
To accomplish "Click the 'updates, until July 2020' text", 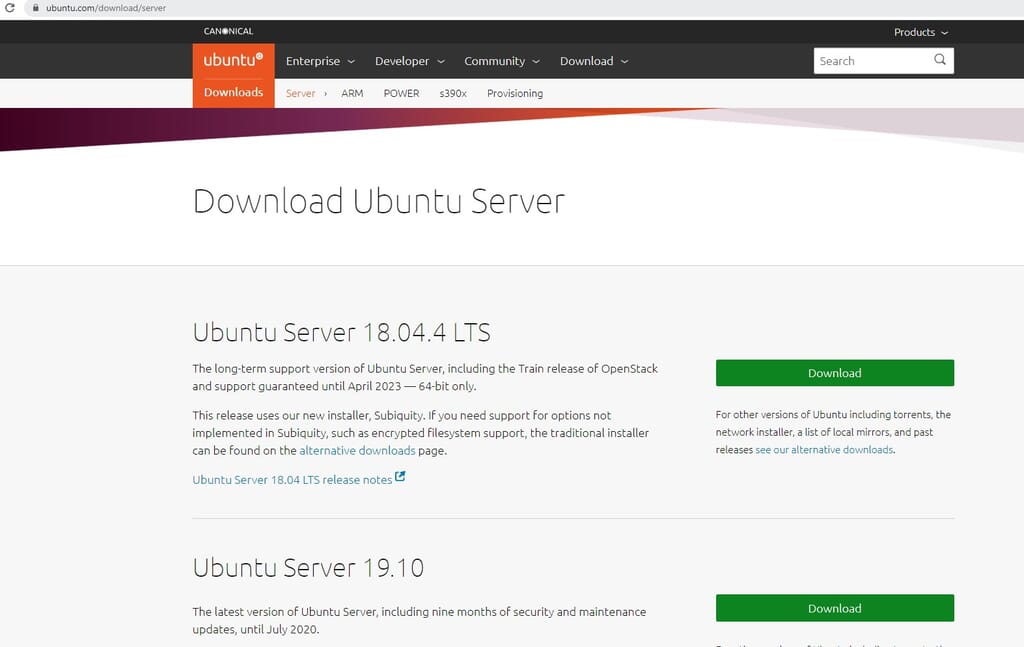I will point(255,630).
